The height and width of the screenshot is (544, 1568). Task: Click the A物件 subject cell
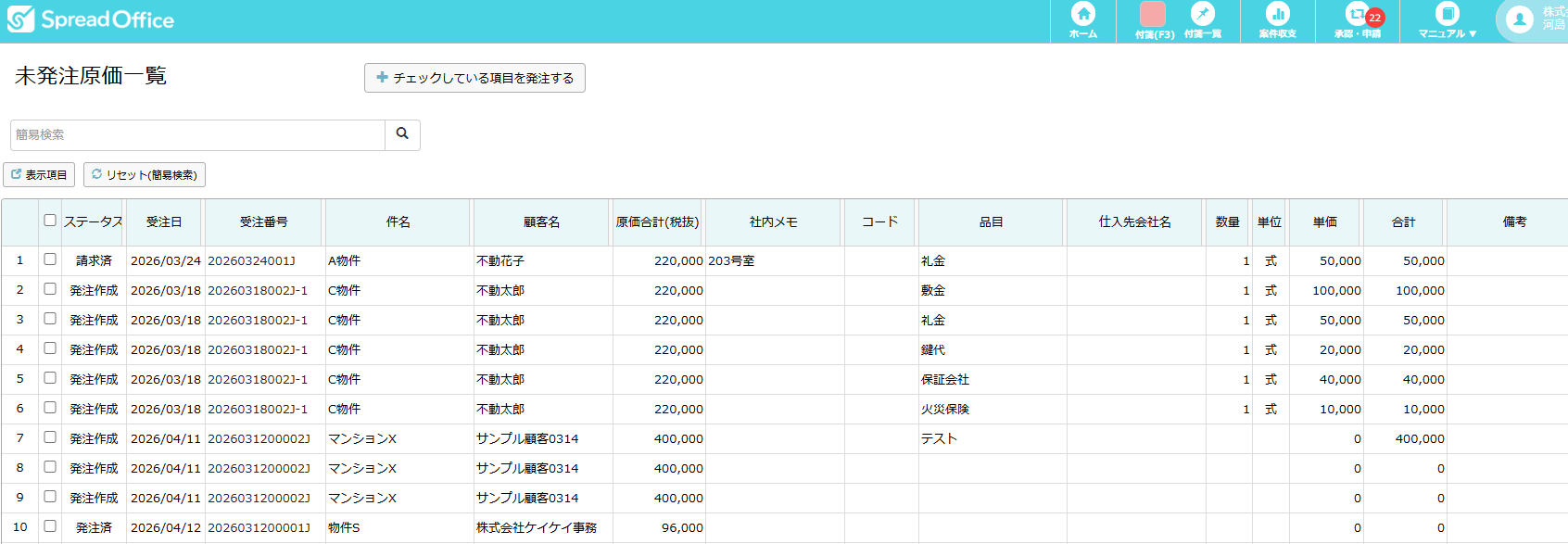point(398,260)
